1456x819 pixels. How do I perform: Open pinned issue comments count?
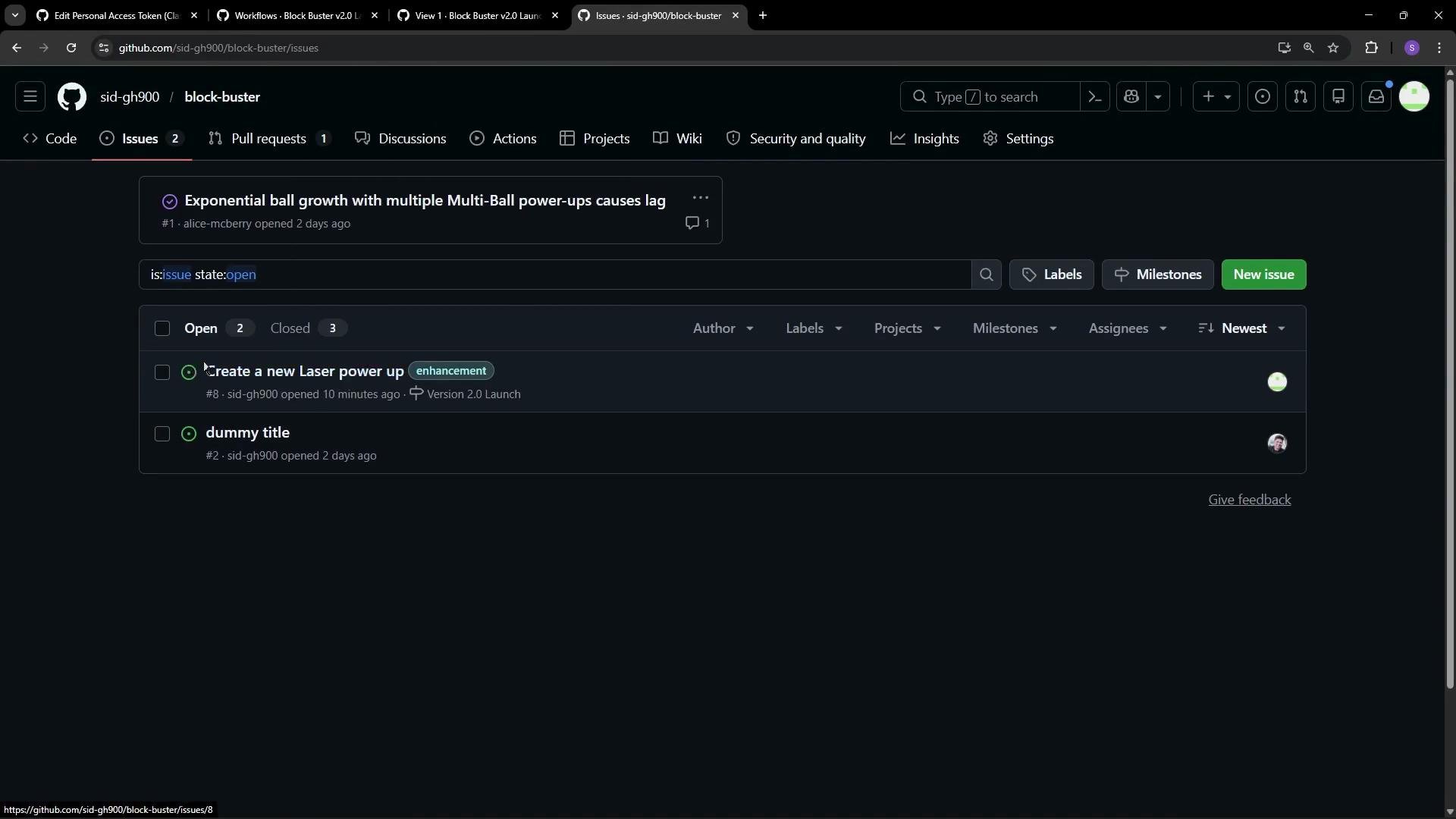click(698, 223)
